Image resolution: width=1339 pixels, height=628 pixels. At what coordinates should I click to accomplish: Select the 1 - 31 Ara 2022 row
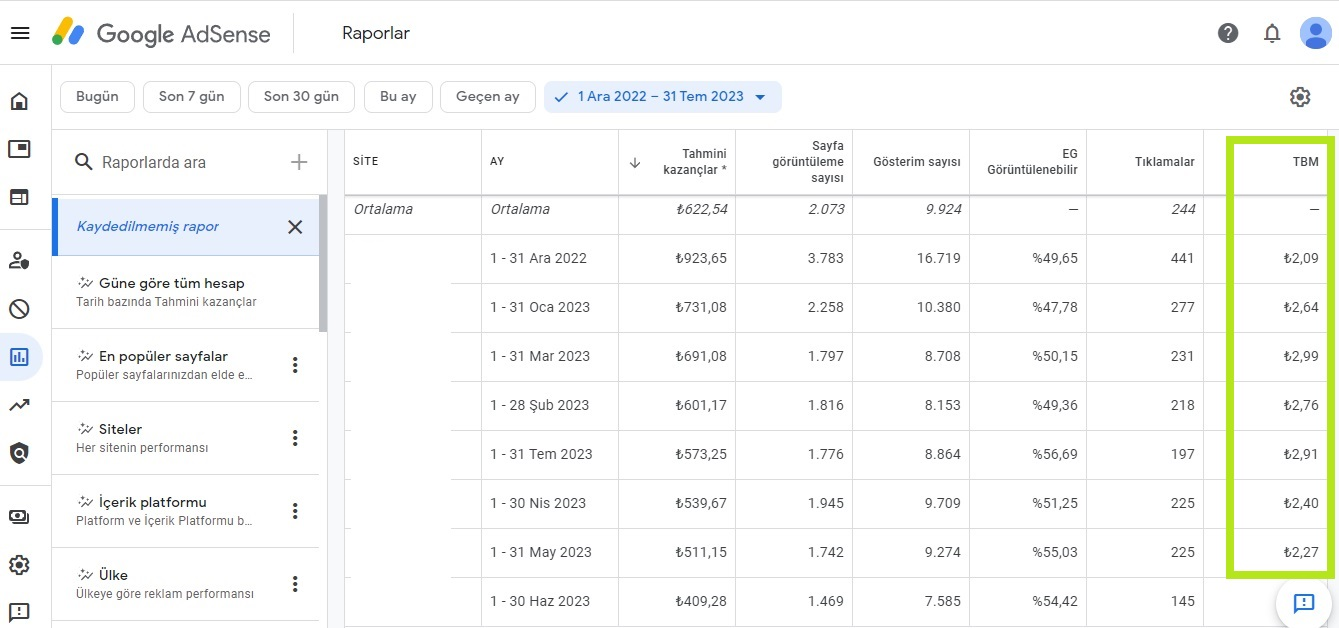pos(838,259)
